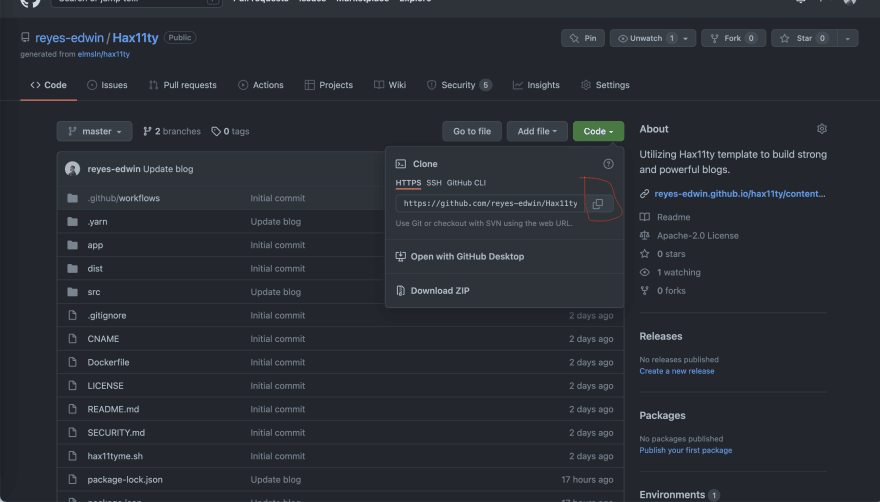Click the repository icon beside reyes-edwin
Image resolution: width=880 pixels, height=502 pixels.
click(x=25, y=38)
